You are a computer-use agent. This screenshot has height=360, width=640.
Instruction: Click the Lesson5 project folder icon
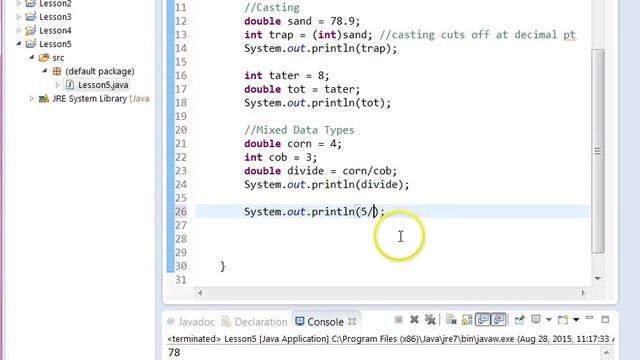pyautogui.click(x=31, y=44)
